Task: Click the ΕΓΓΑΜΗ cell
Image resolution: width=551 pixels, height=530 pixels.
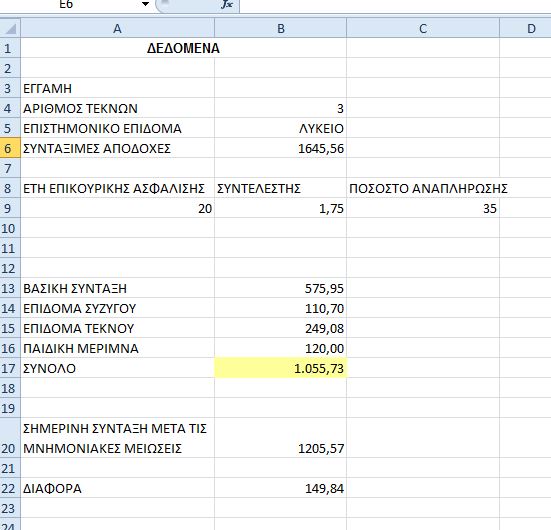Action: click(117, 88)
